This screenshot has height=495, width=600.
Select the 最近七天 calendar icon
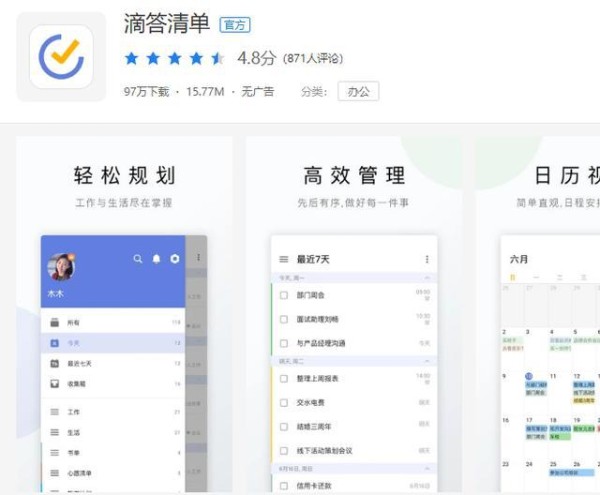pyautogui.click(x=55, y=363)
